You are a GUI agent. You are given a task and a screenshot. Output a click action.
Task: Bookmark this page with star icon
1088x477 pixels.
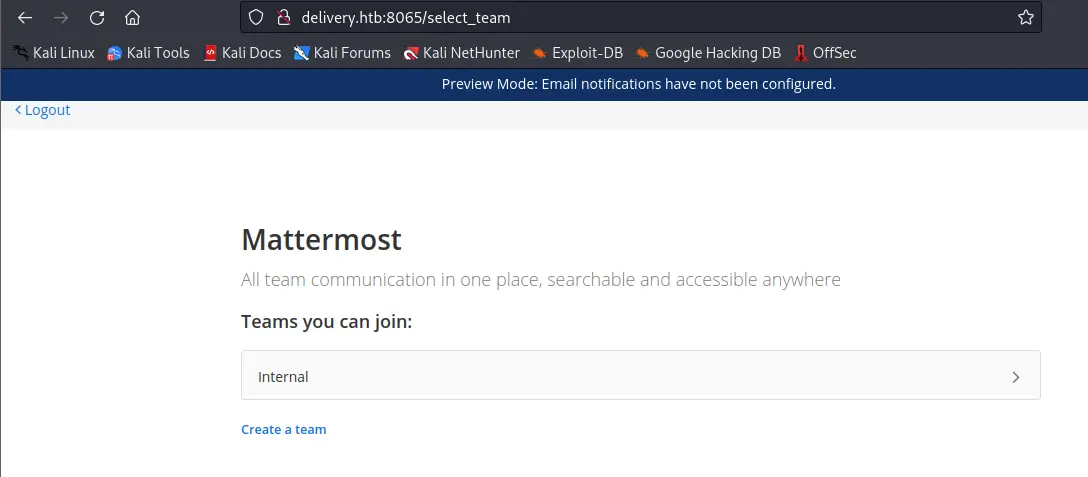point(1025,18)
